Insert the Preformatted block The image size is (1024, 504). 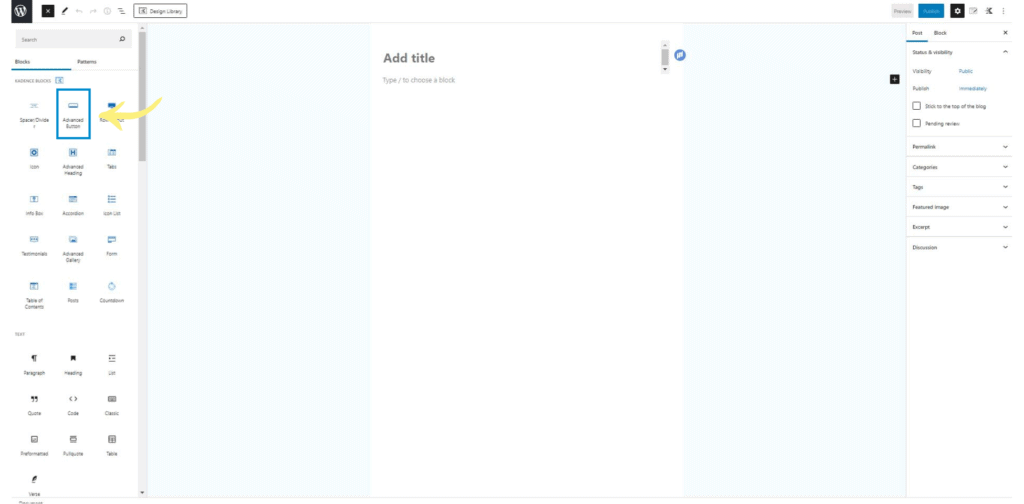pos(34,445)
